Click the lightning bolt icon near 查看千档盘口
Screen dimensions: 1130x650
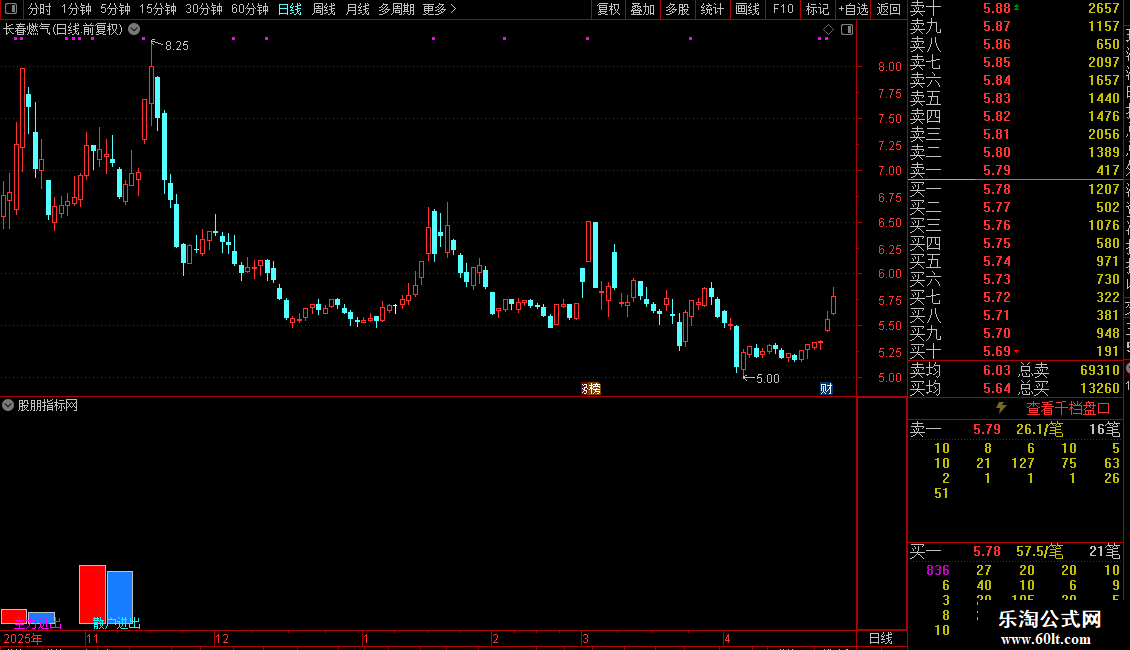point(1001,408)
